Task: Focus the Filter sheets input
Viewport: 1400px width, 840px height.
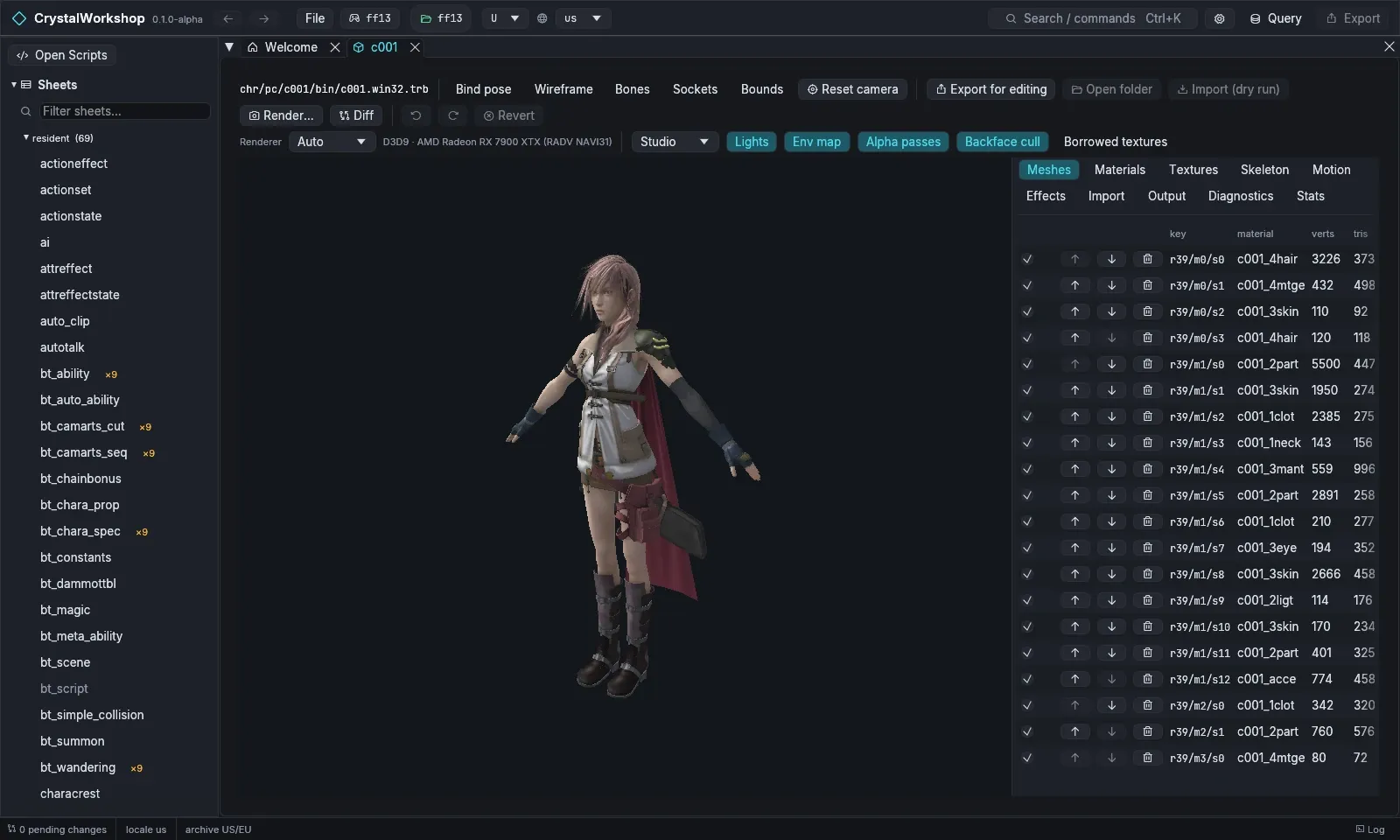Action: 124,111
